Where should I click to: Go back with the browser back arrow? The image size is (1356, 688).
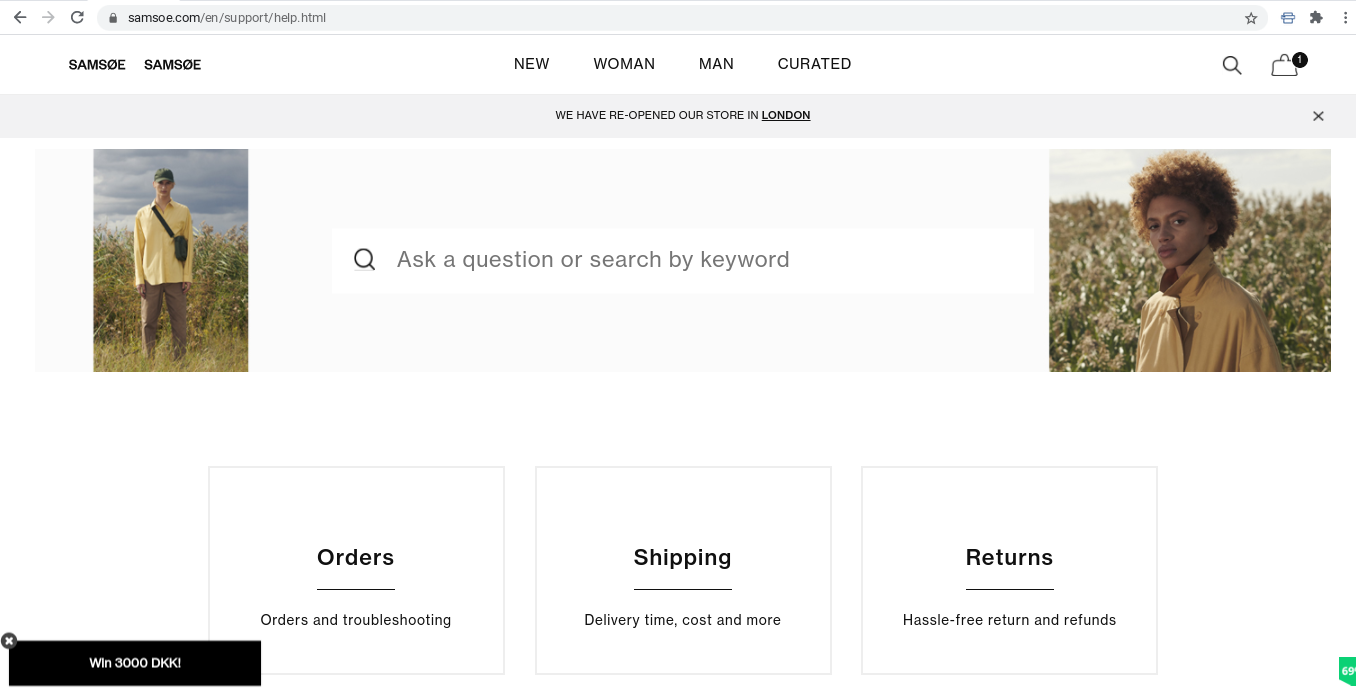pyautogui.click(x=20, y=17)
